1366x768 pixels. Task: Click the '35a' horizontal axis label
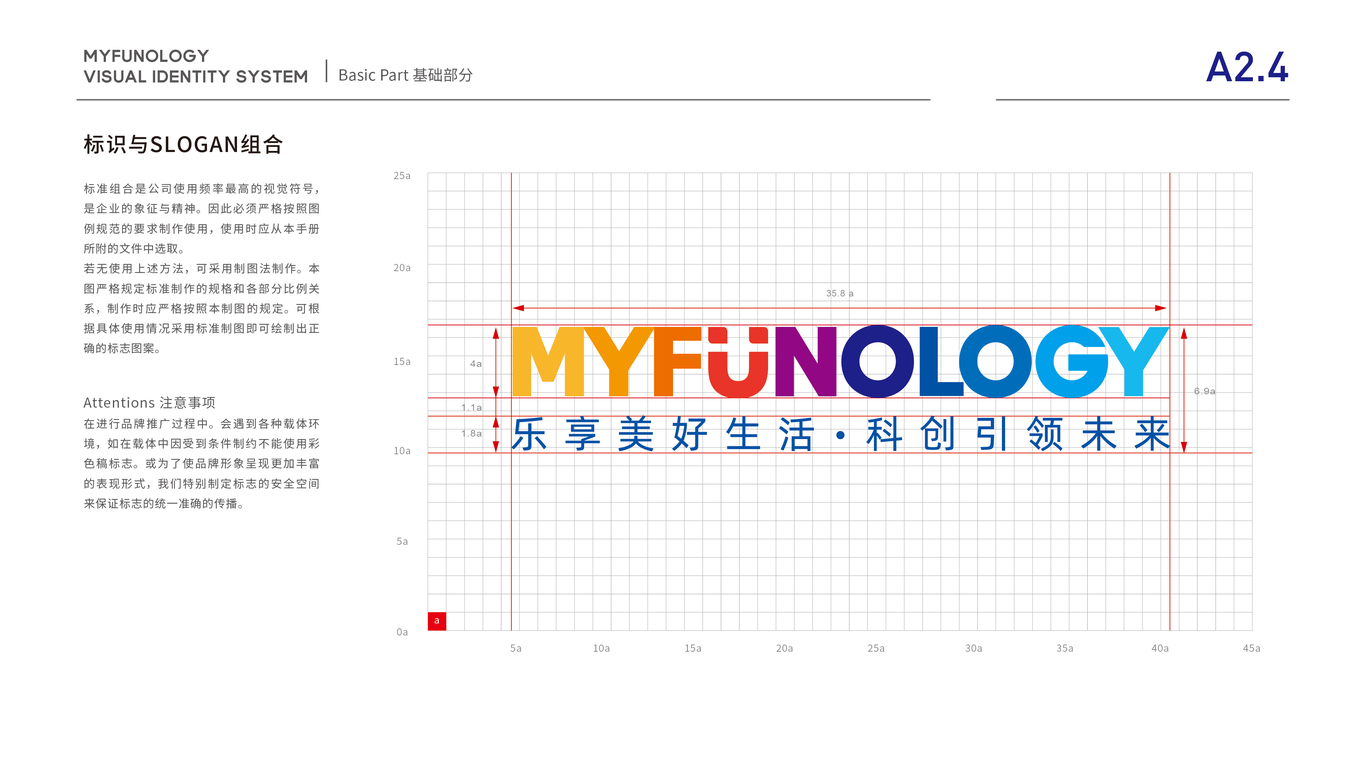click(1065, 648)
